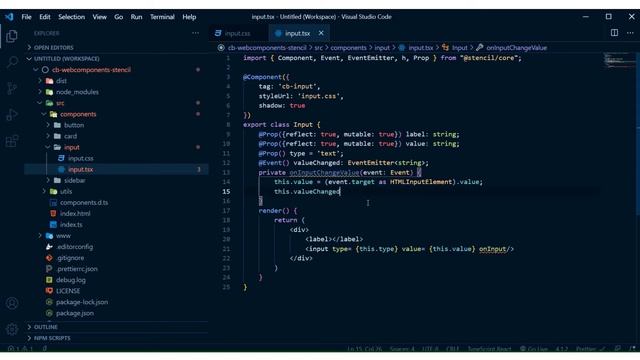Switch to the input.css tab

(x=238, y=33)
